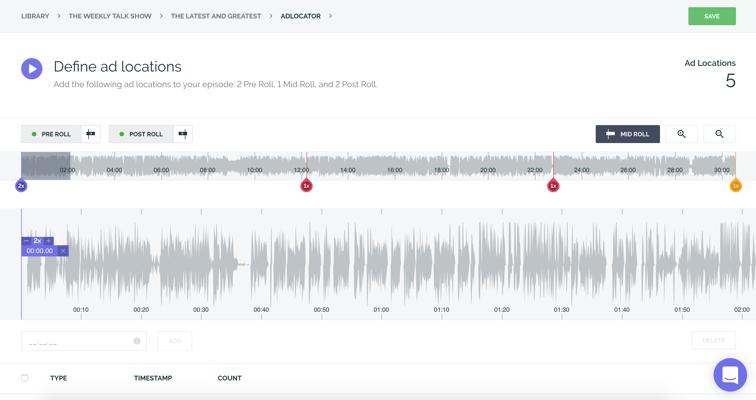Select the orange post roll marker at the end
Image resolution: width=756 pixels, height=400 pixels.
point(735,186)
